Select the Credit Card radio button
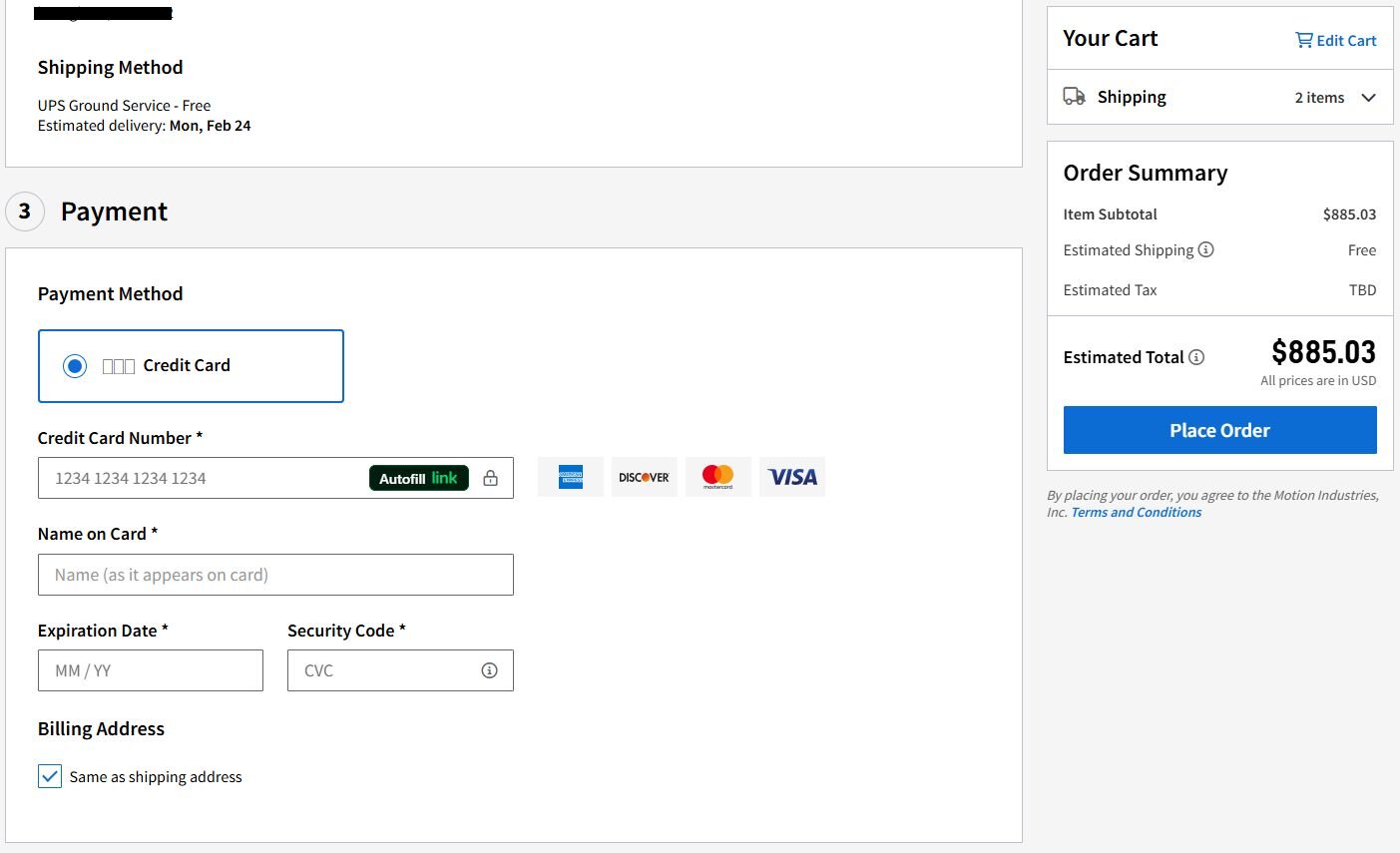Screen dimensions: 1400x853 coord(75,366)
